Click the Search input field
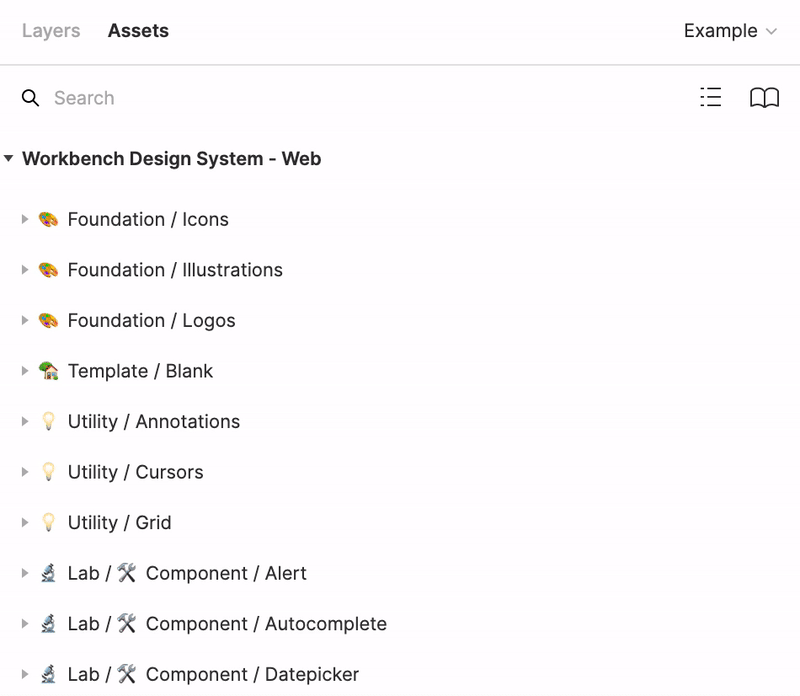Image resolution: width=800 pixels, height=696 pixels. click(84, 97)
